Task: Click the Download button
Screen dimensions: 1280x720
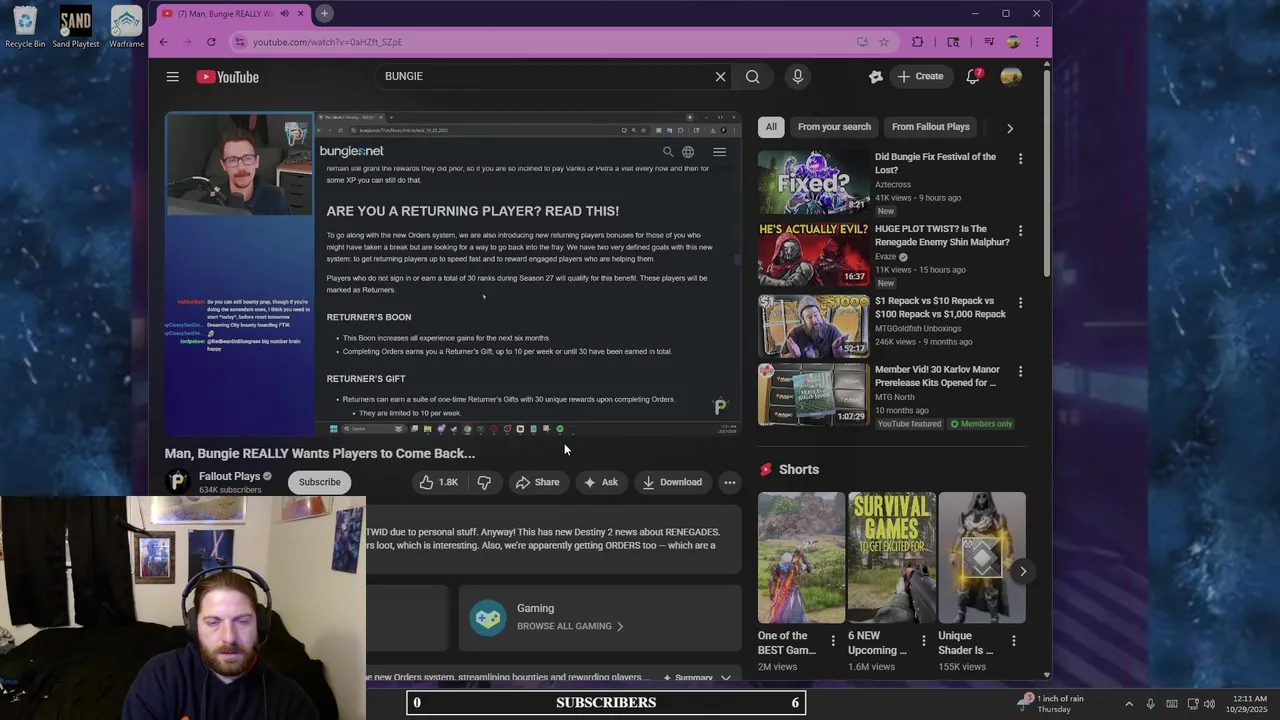Action: coord(672,482)
